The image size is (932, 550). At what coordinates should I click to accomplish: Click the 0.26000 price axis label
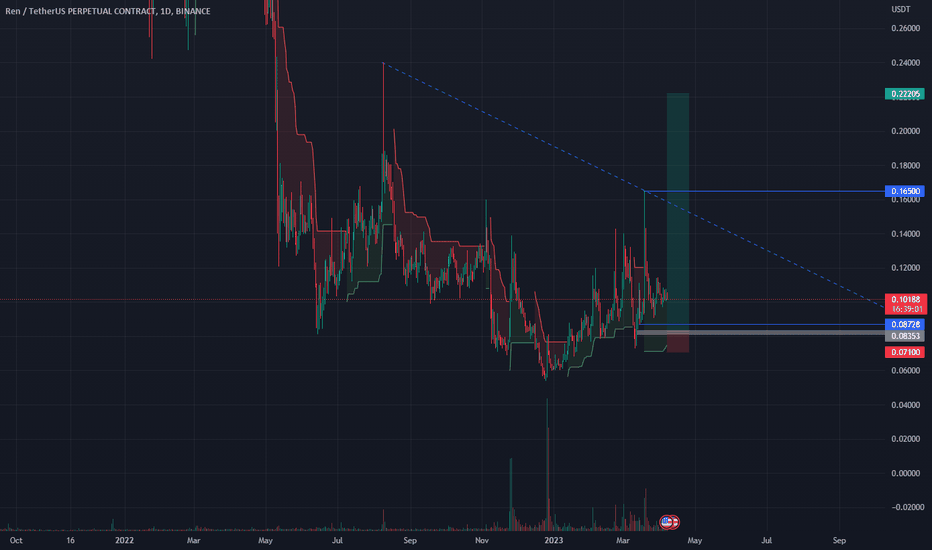(905, 29)
